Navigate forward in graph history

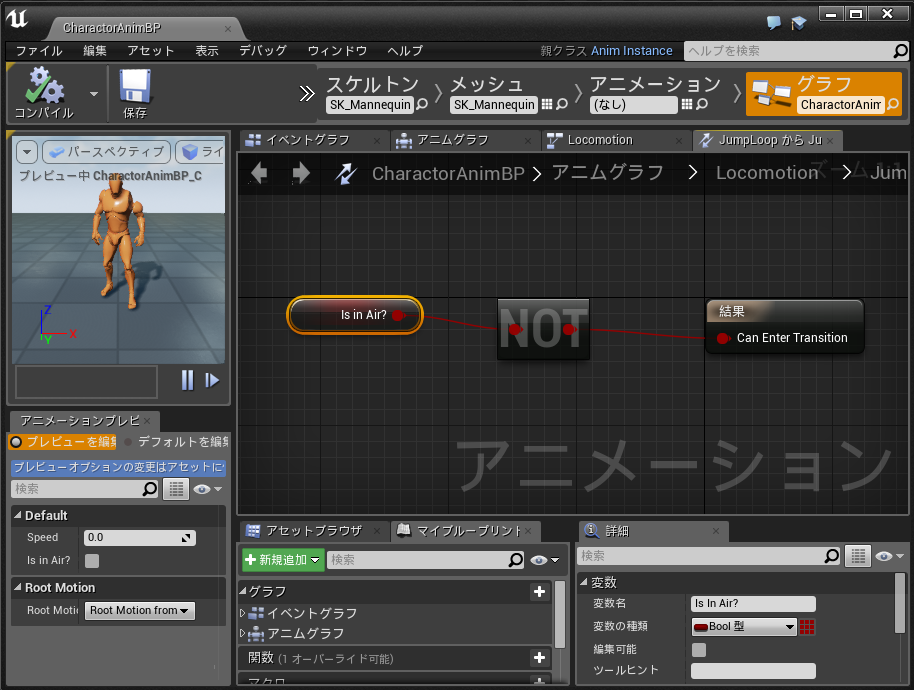click(x=301, y=172)
